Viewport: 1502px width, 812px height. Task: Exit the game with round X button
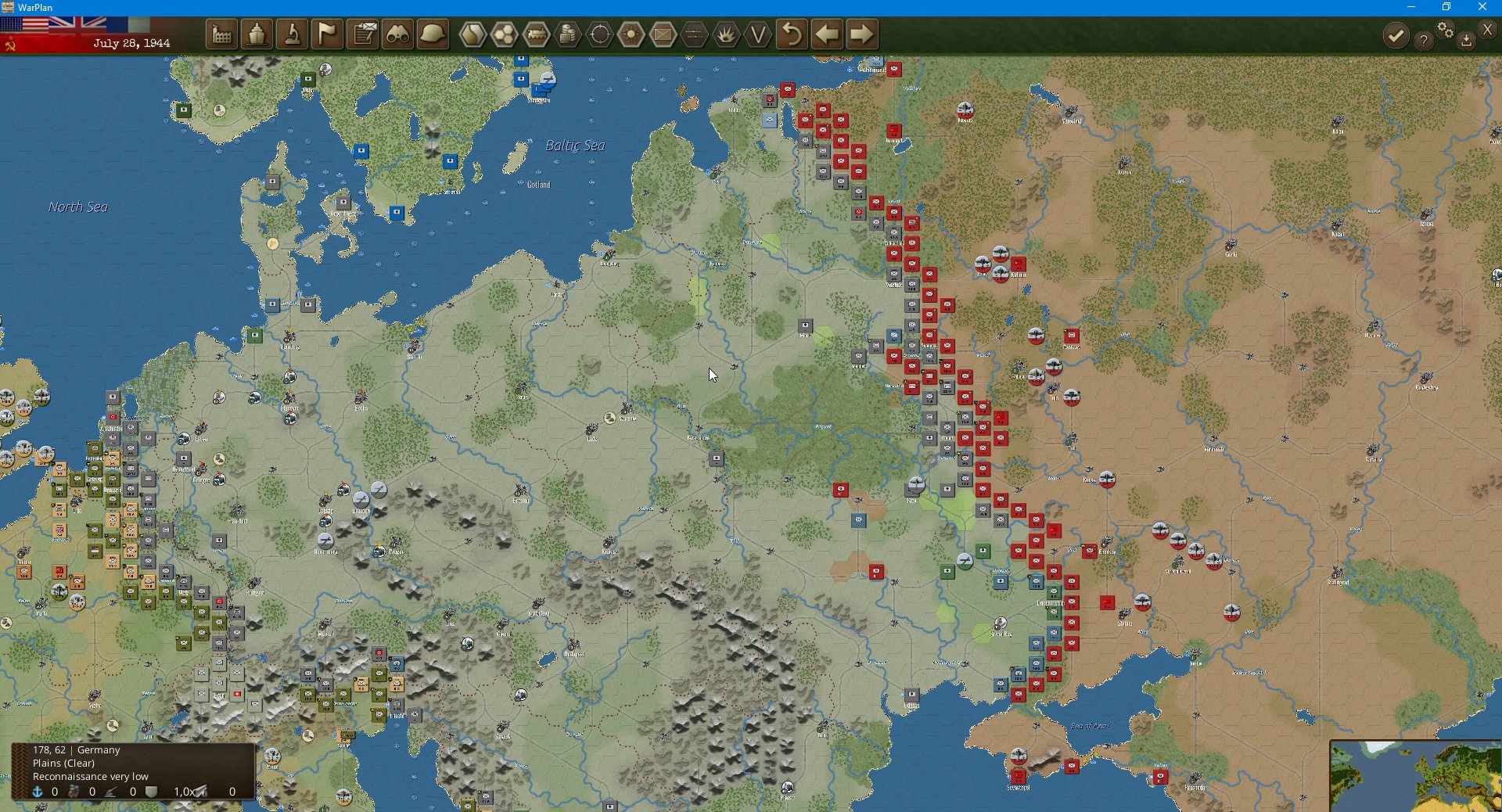coord(1488,30)
